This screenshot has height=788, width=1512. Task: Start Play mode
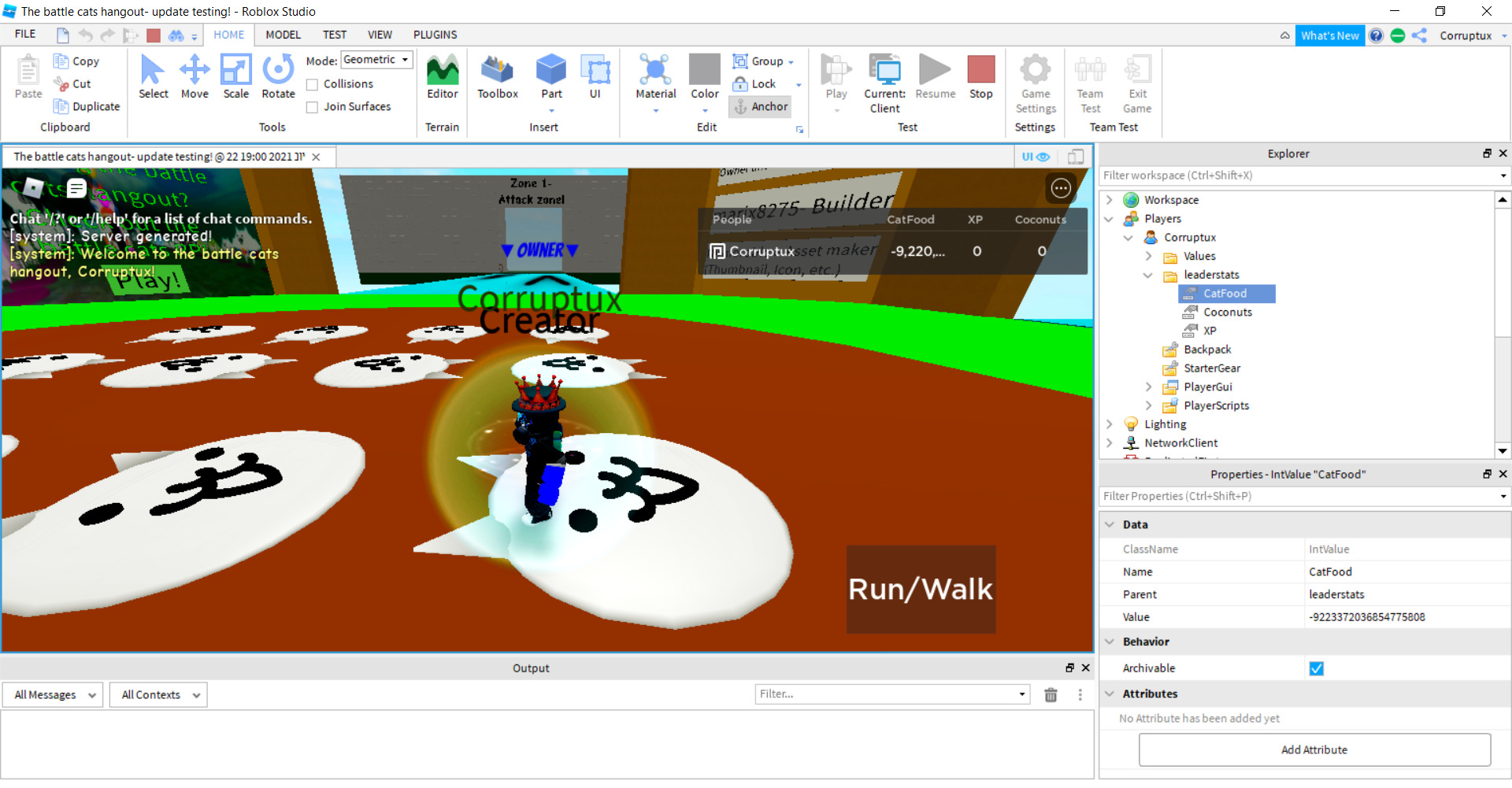835,76
